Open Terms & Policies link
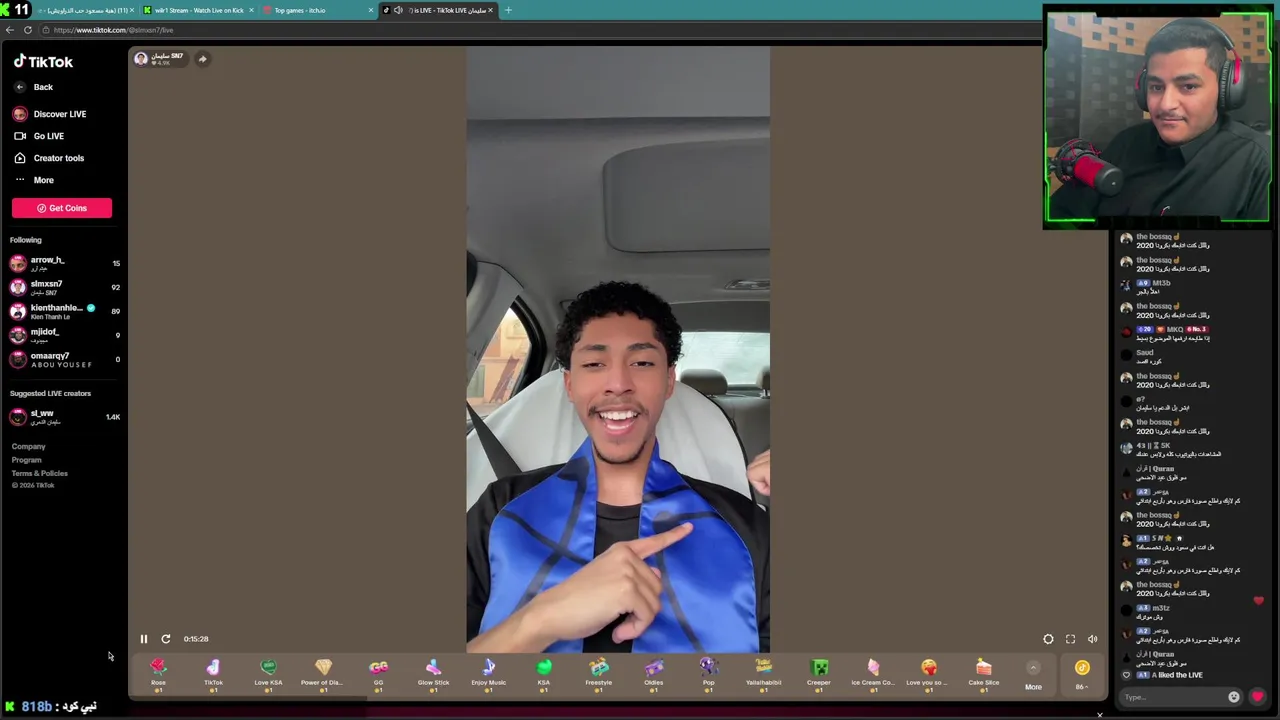 click(40, 473)
